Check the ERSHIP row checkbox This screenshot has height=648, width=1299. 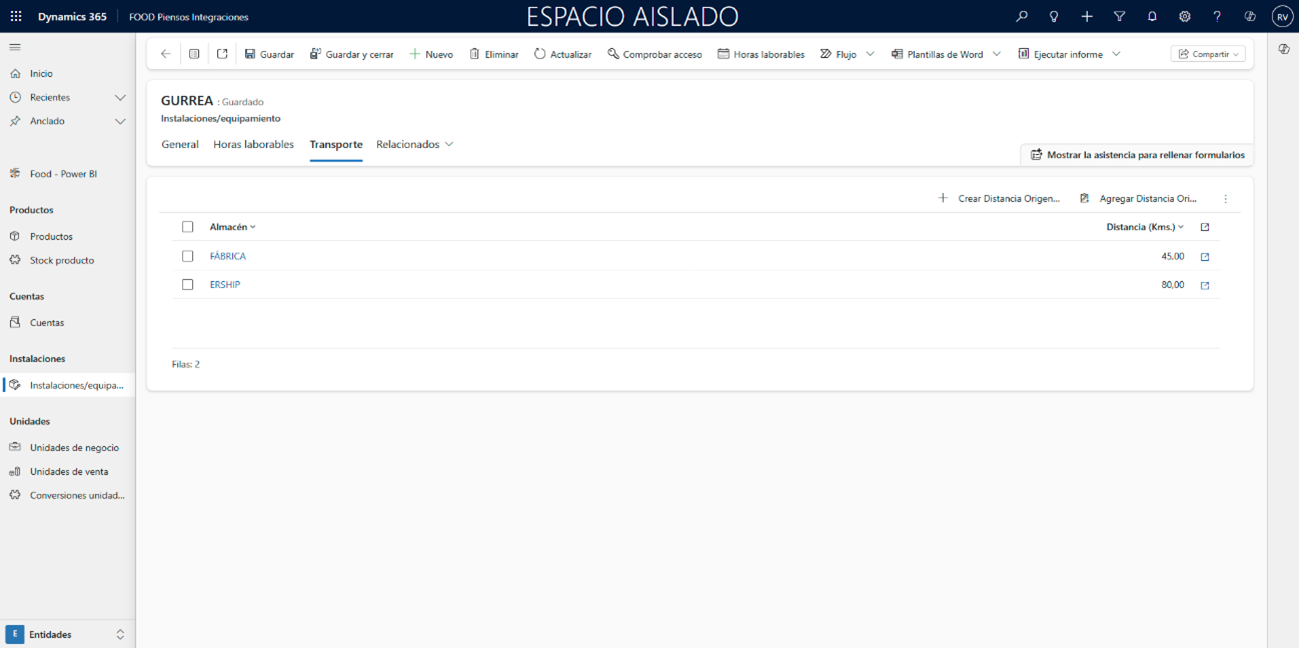187,285
